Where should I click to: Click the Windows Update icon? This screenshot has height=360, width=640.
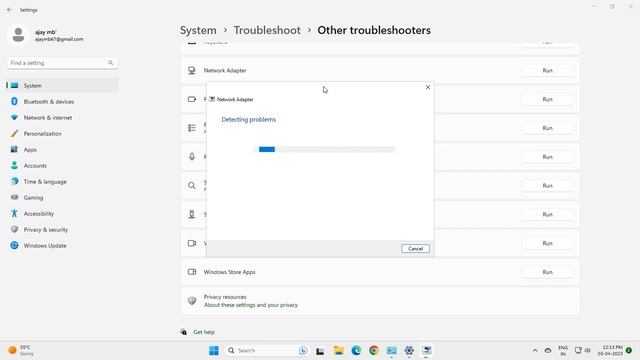[14, 245]
